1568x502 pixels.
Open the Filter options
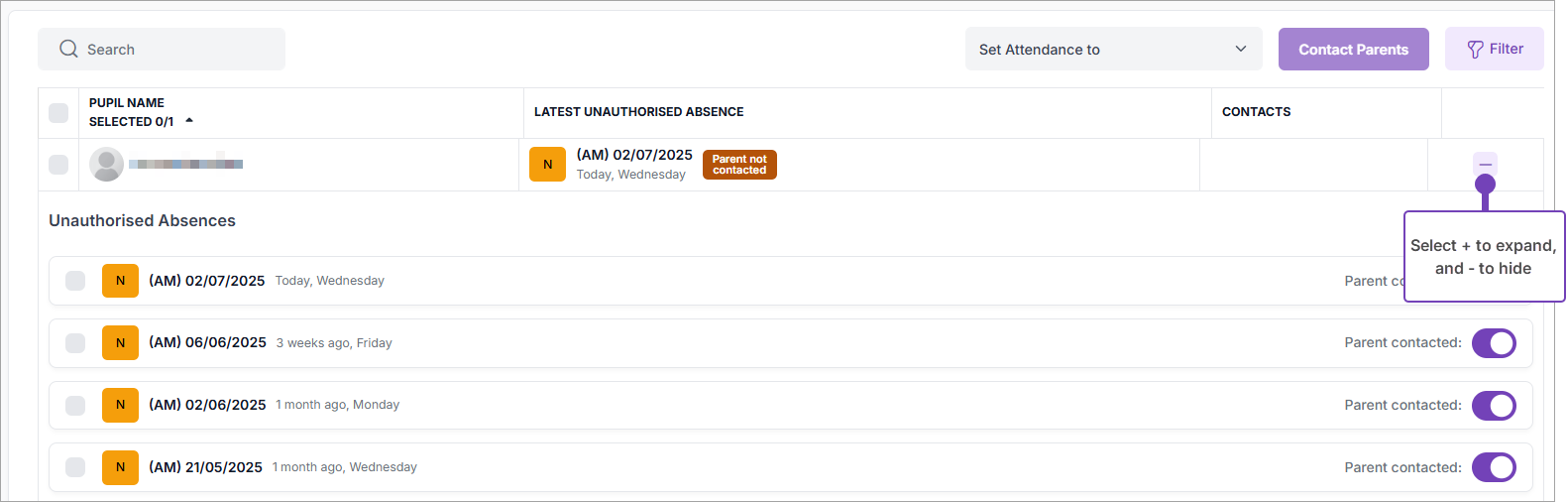coord(1494,50)
